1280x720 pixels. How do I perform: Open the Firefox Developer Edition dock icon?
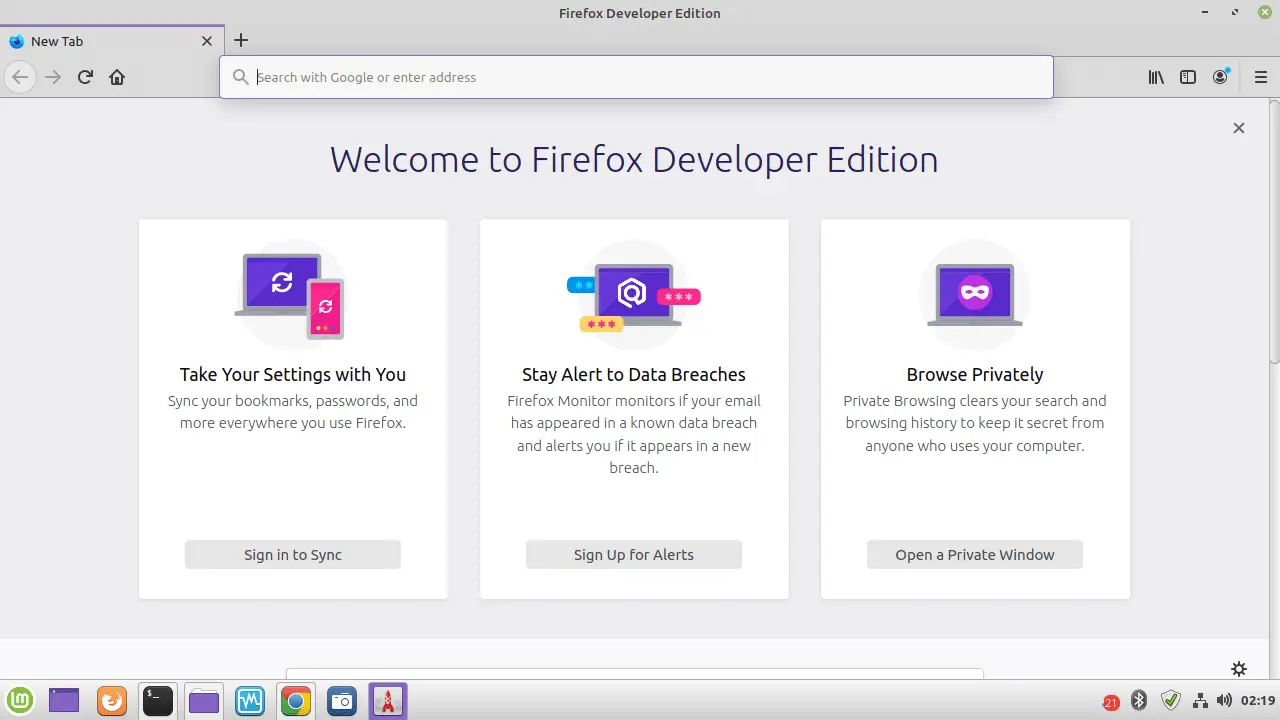tap(388, 700)
